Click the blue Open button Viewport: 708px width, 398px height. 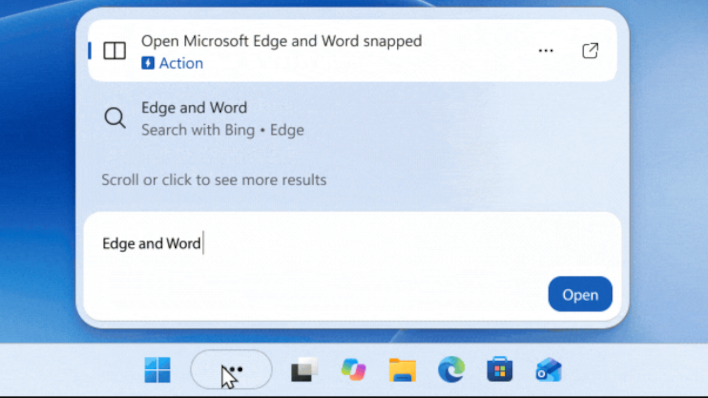(580, 294)
